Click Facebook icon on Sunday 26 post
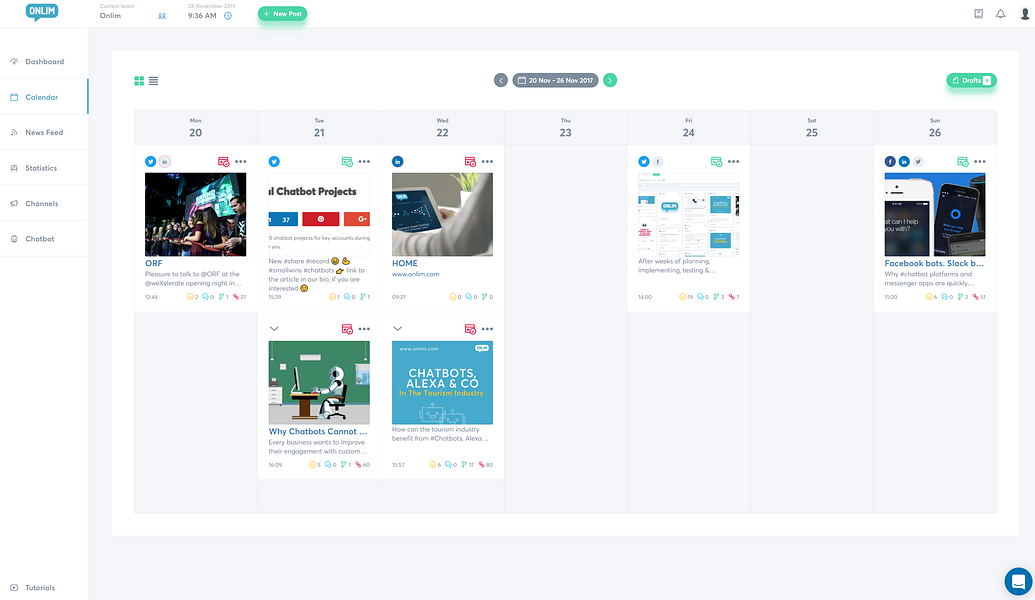 coord(890,162)
